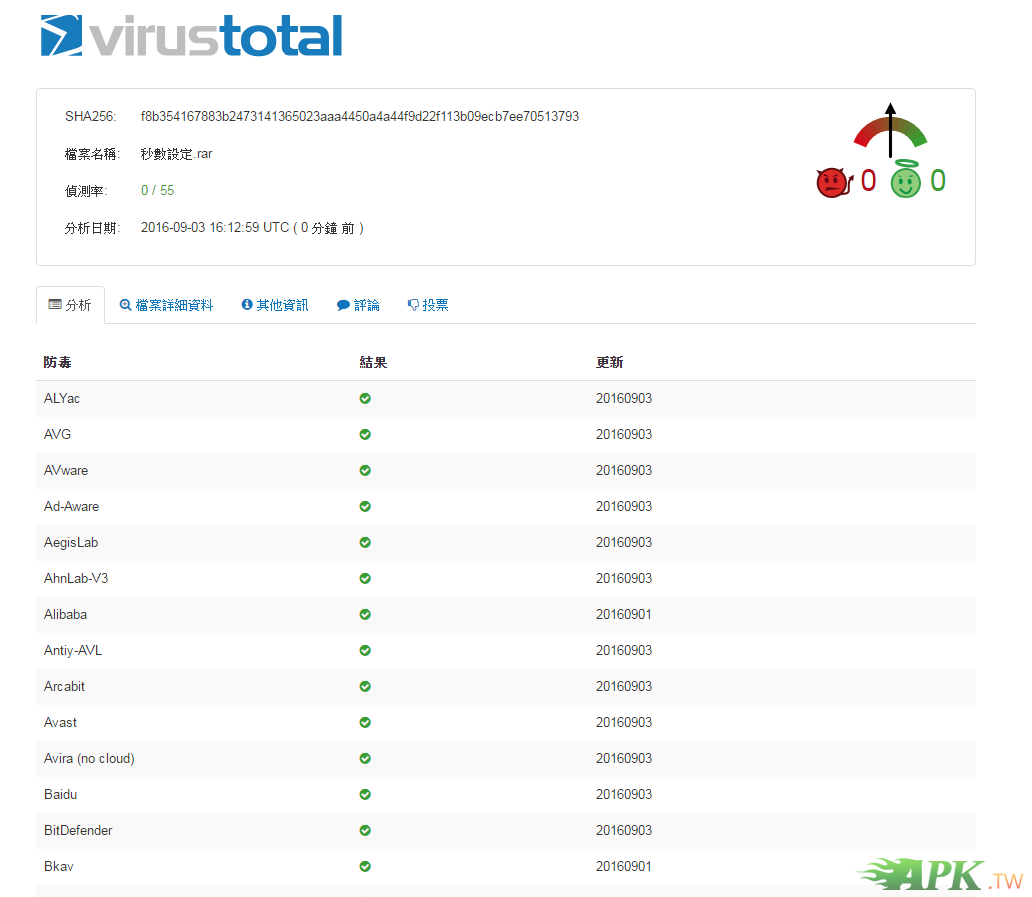Click the green check icon for Antiy-AVL
1032x897 pixels.
pyautogui.click(x=365, y=650)
